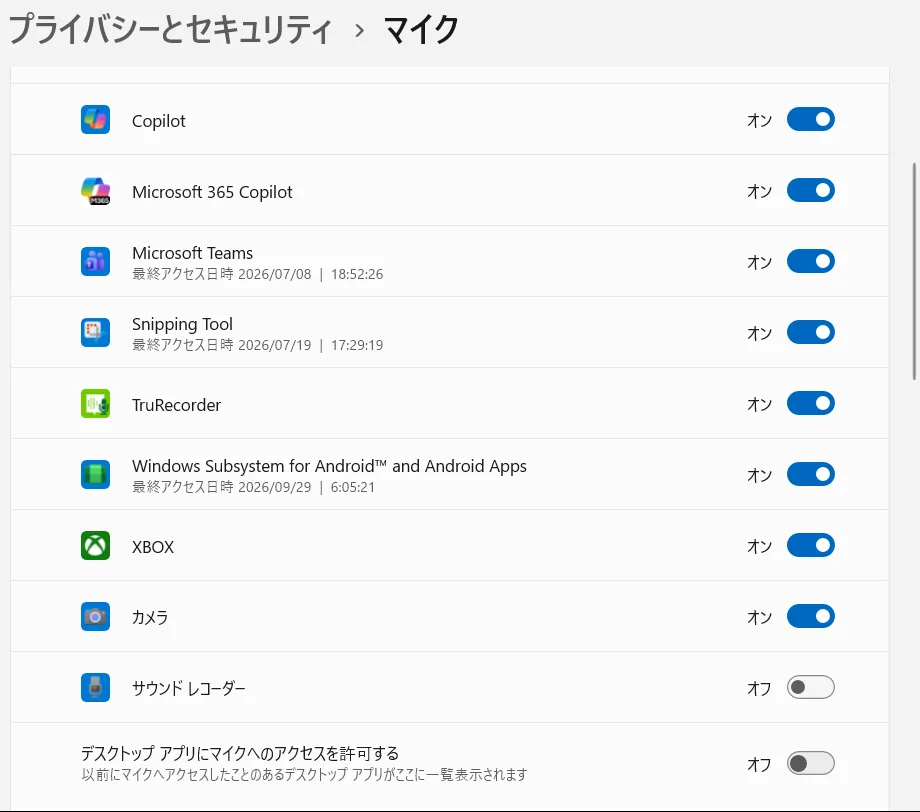Toggle Windows Subsystem for Android microphone
This screenshot has height=812, width=920.
tap(810, 474)
